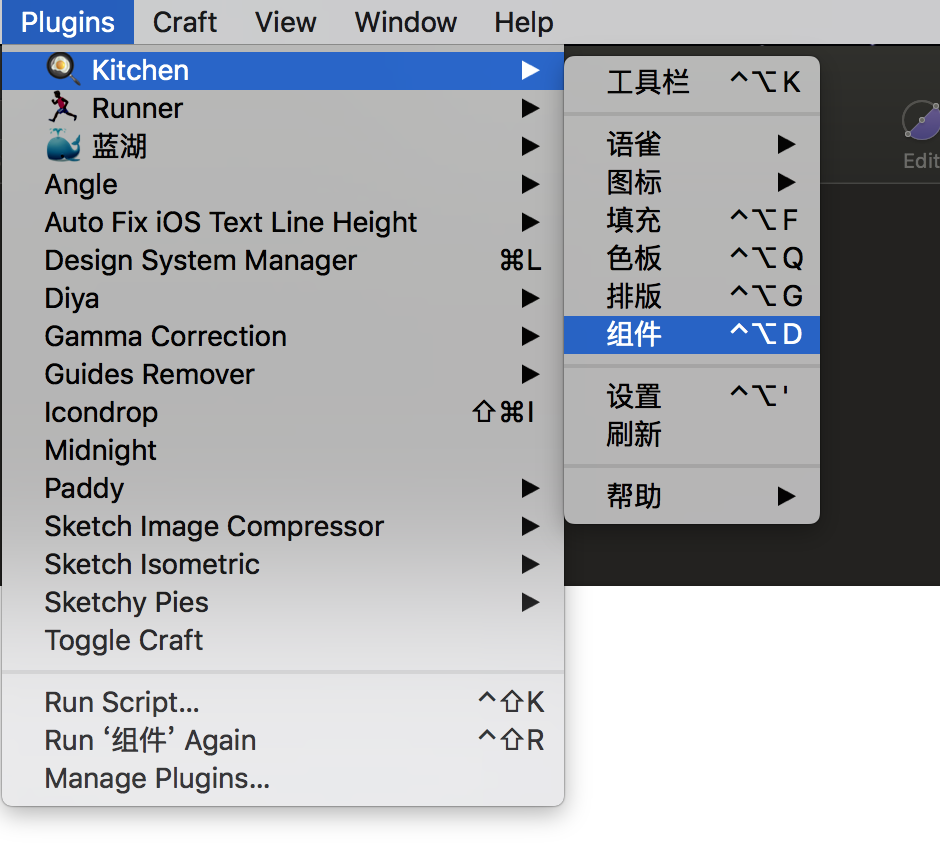Run '组件' Again
940x854 pixels.
coord(150,740)
